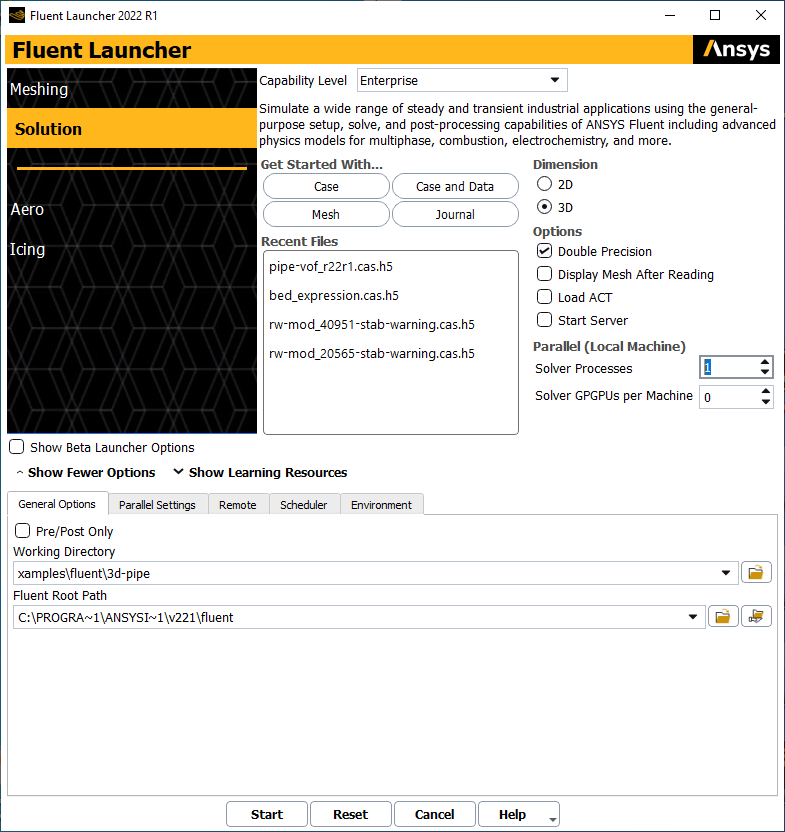785x832 pixels.
Task: Click the Journal button
Action: 455,214
